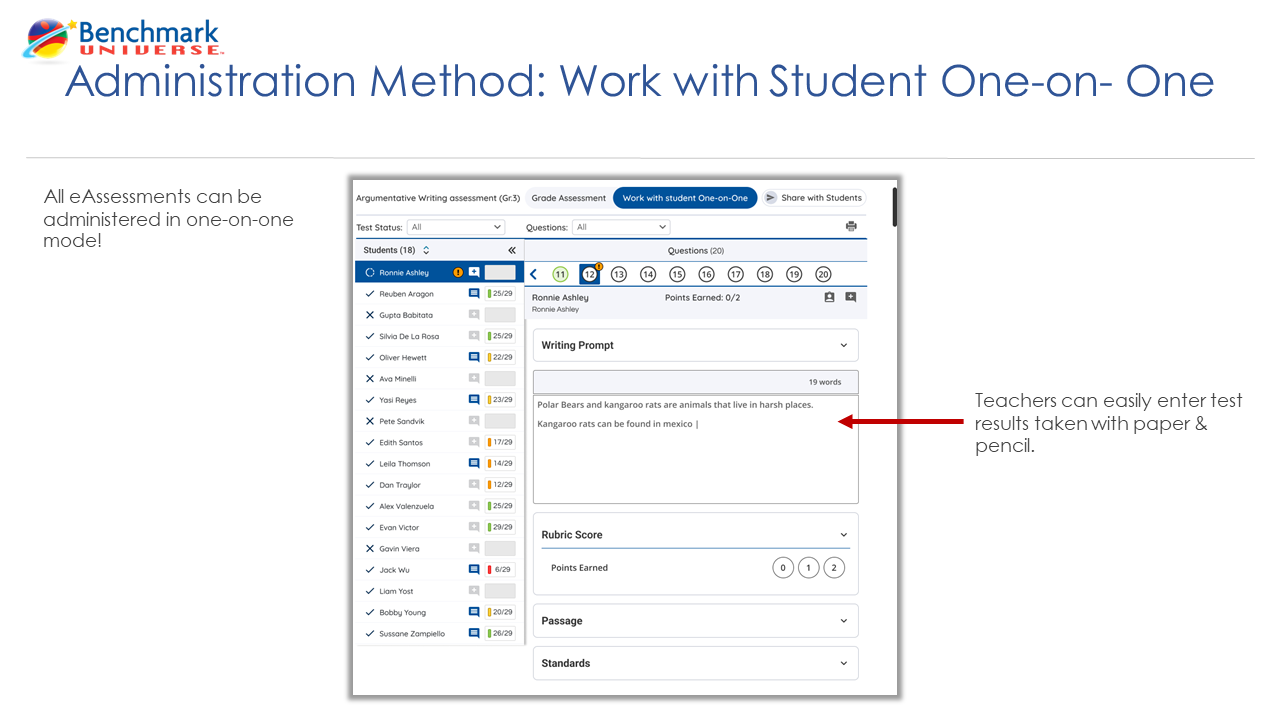
Task: Click Jack Wu's 6/29 score
Action: click(500, 570)
